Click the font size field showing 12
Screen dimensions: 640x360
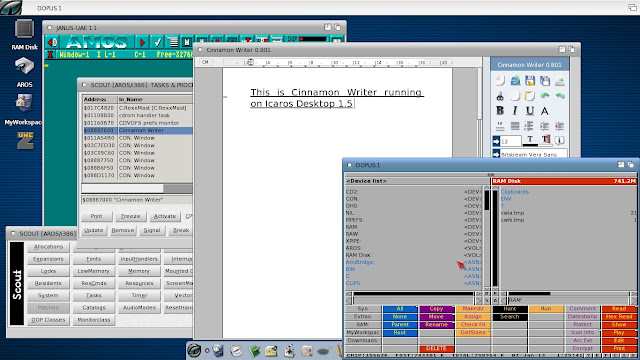[511, 141]
